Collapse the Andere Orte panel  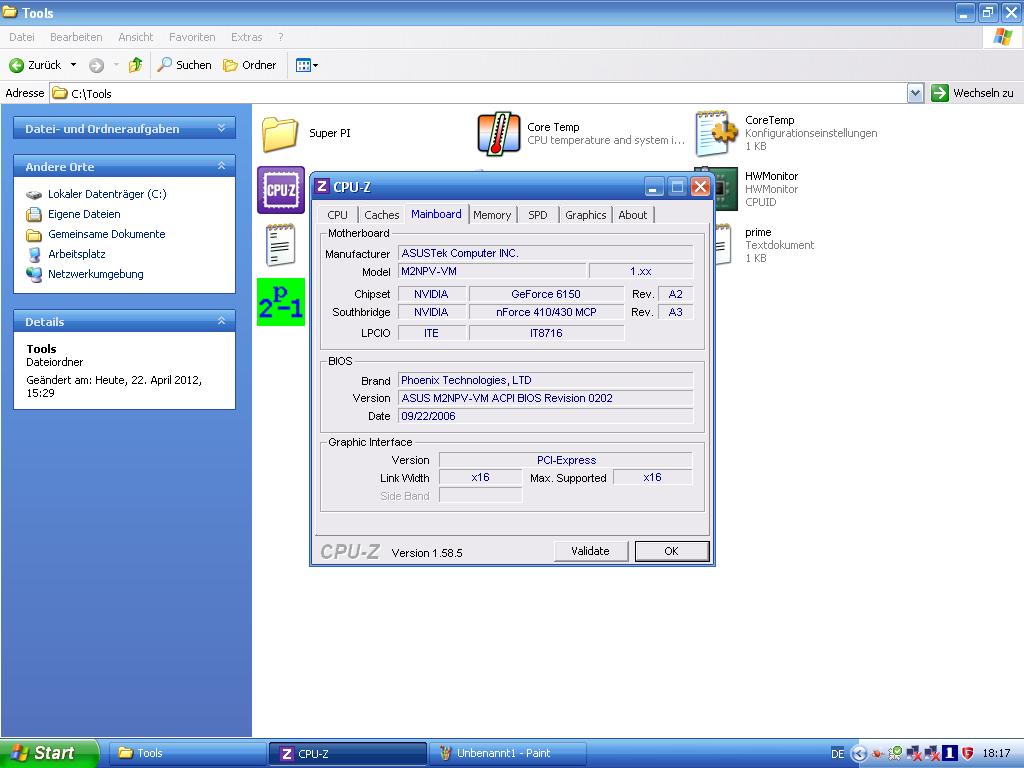(221, 166)
